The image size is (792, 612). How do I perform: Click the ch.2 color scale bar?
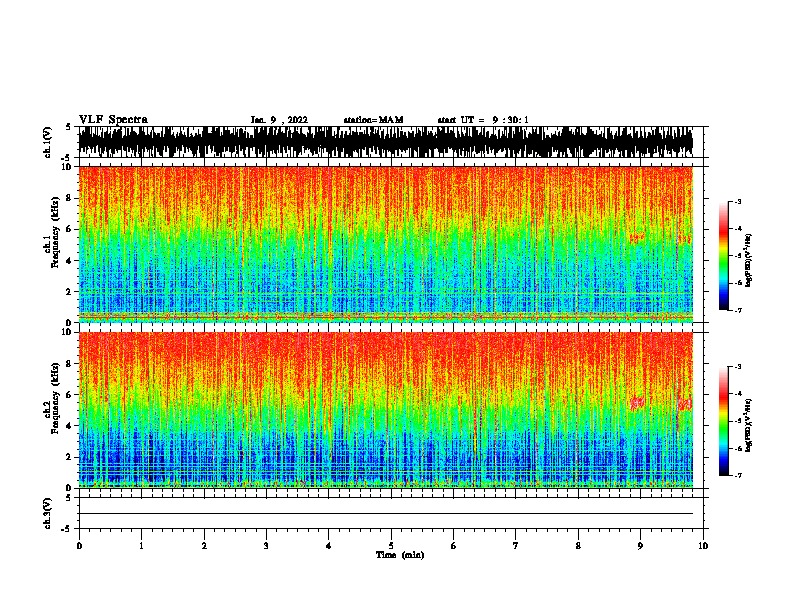pos(723,421)
